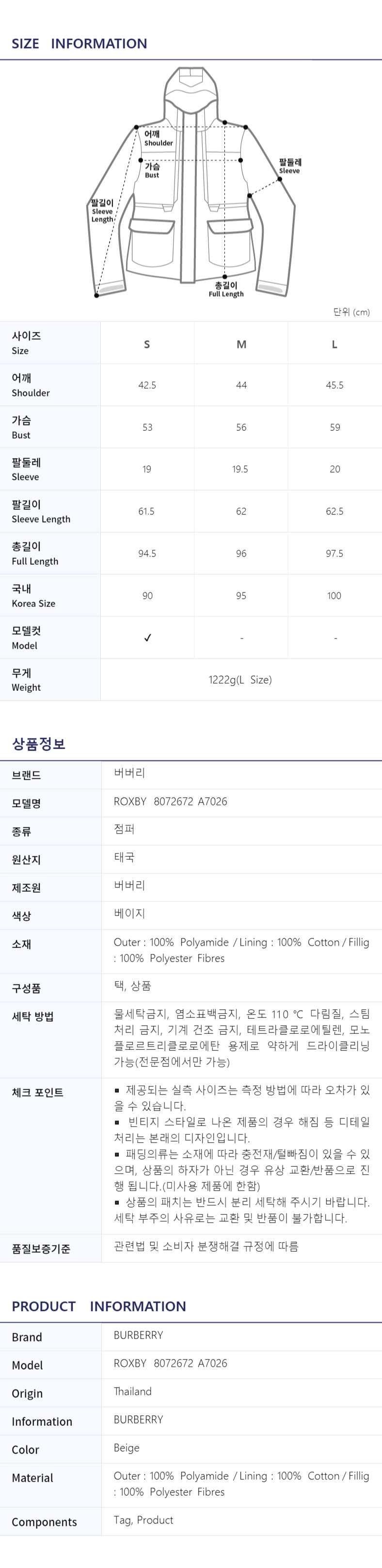Click the Sleeve Length label on diagram
This screenshot has height=1568, width=382.
point(102,211)
